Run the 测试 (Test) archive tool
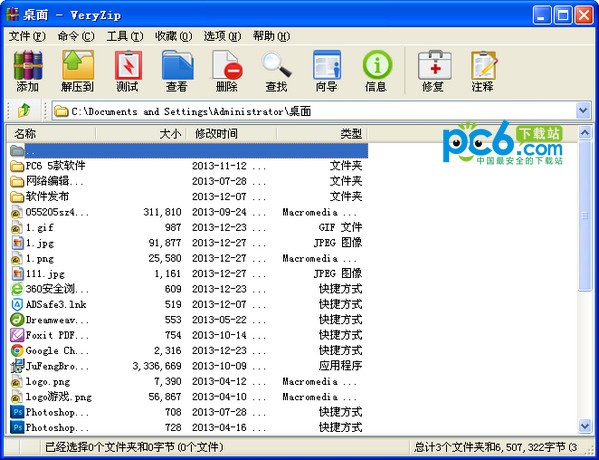The image size is (599, 460). [x=128, y=71]
